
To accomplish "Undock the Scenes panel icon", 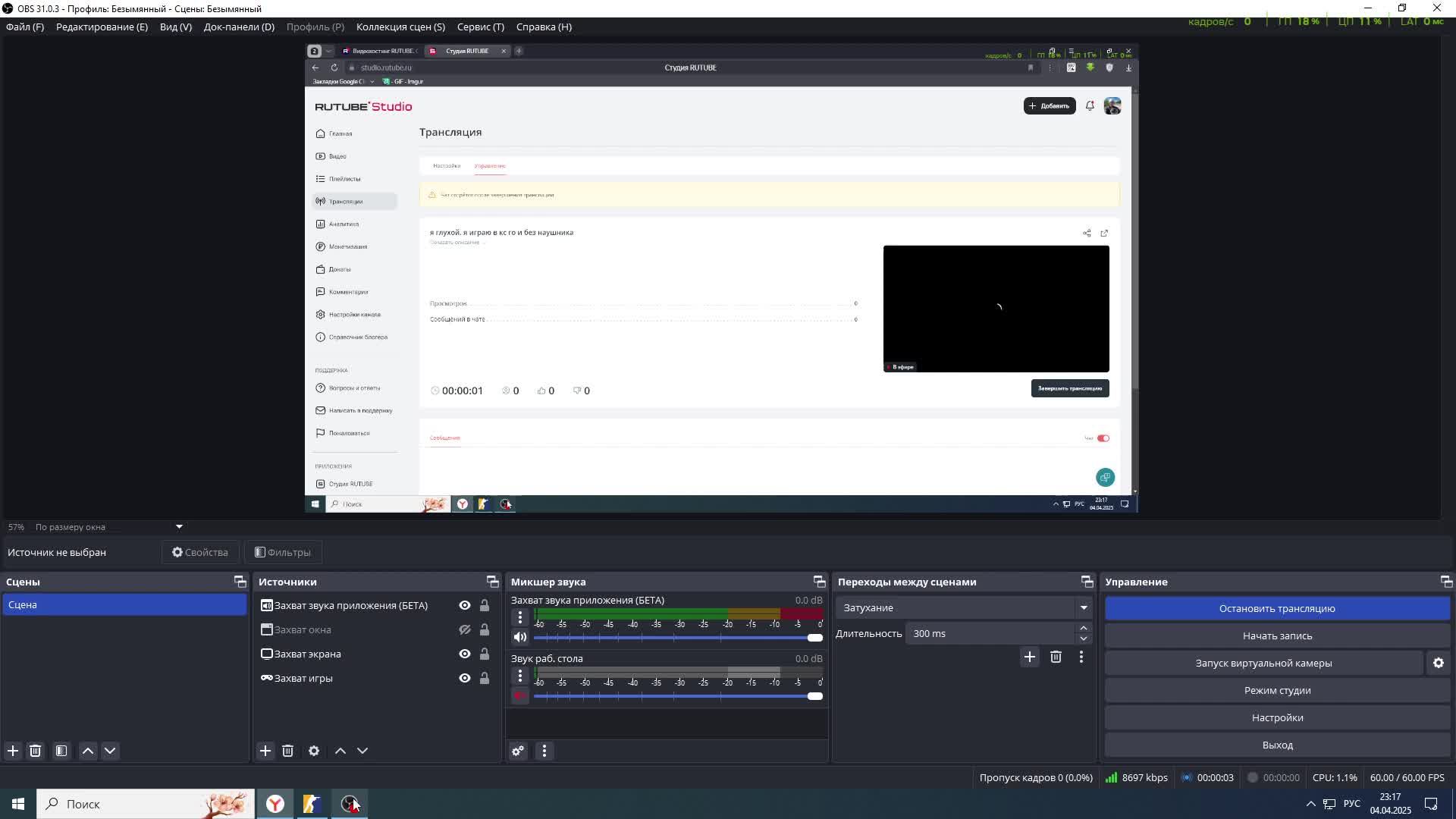I will point(240,582).
